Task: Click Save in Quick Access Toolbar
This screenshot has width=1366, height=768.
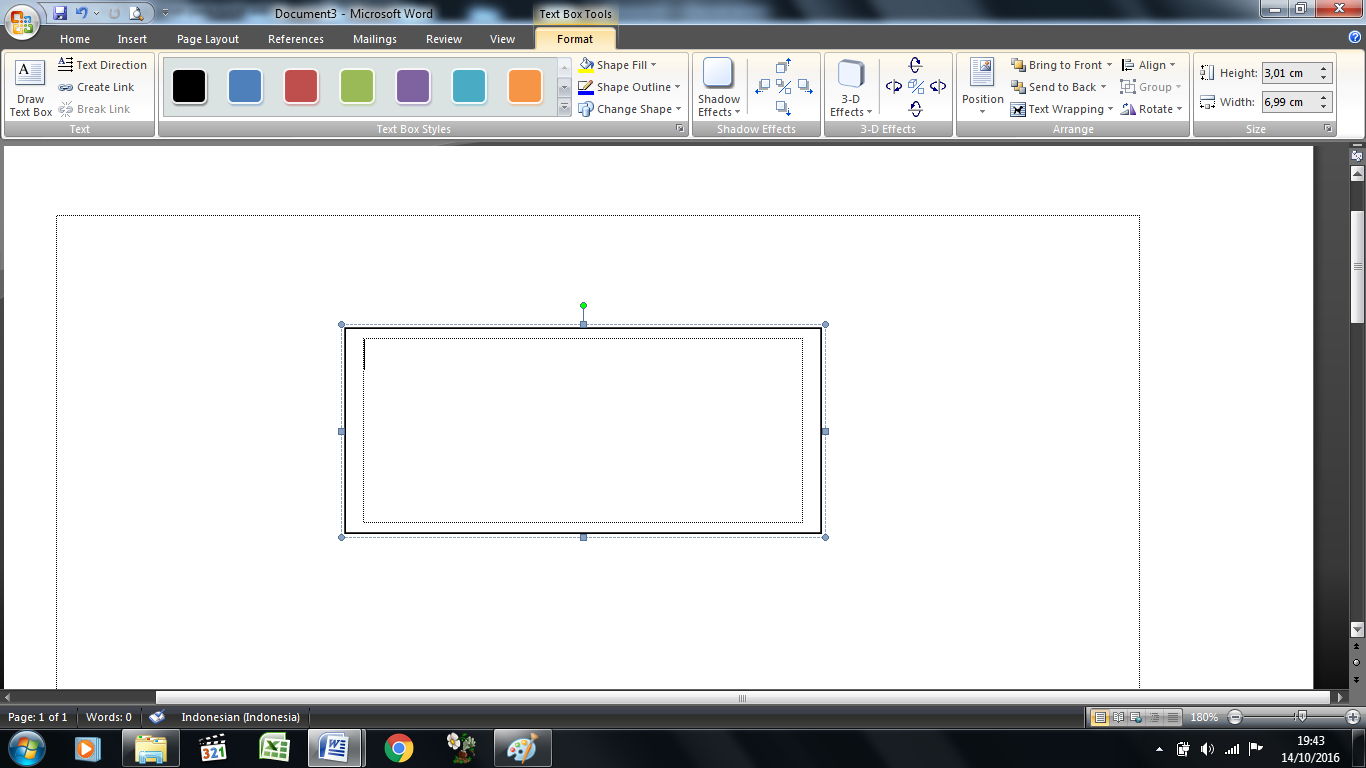Action: [60, 13]
